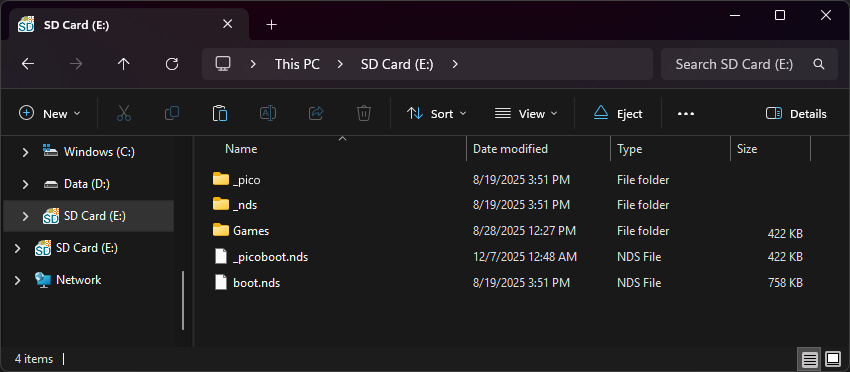
Task: Select the boot.nds file icon
Action: [x=221, y=283]
